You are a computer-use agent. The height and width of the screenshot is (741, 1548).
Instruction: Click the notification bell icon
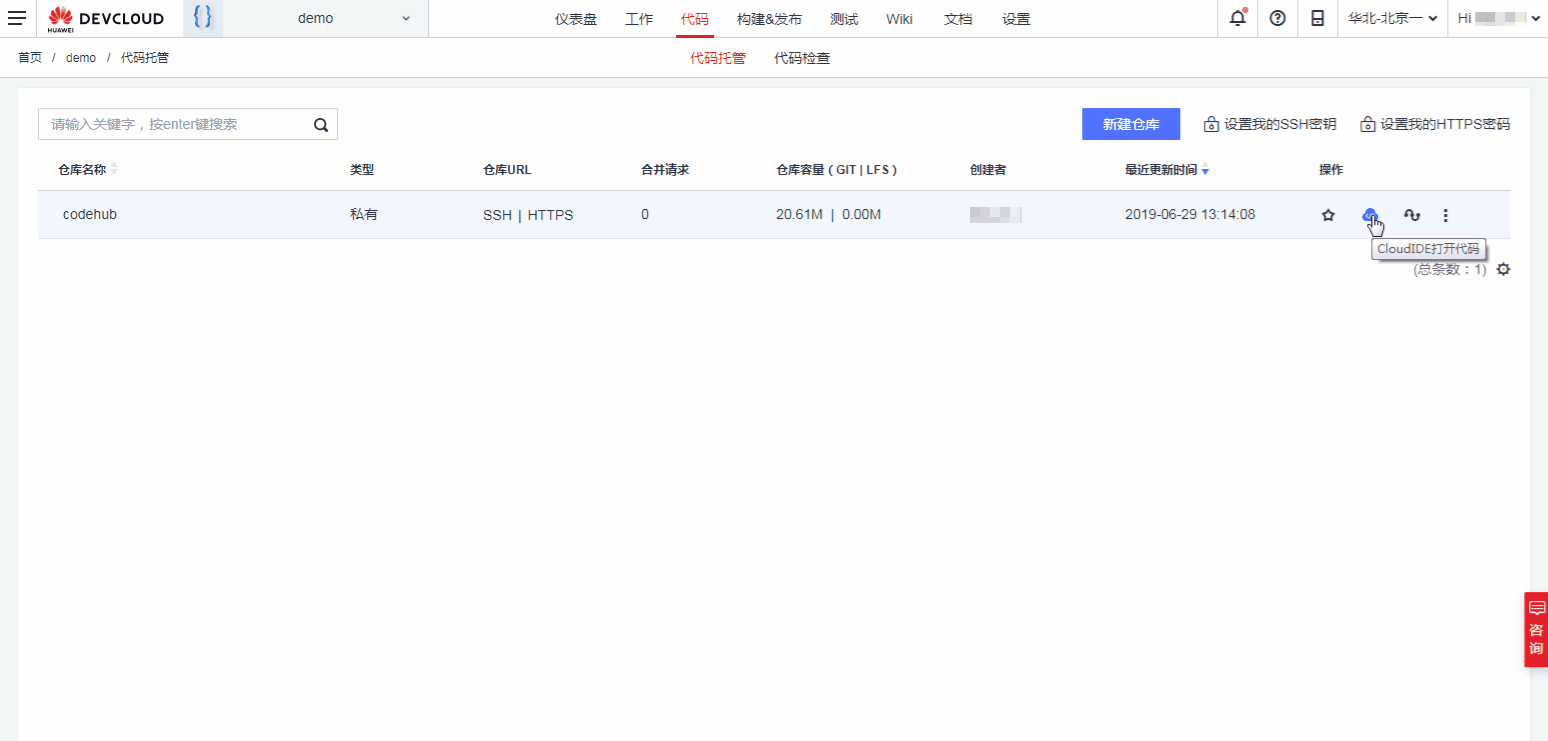pos(1238,18)
